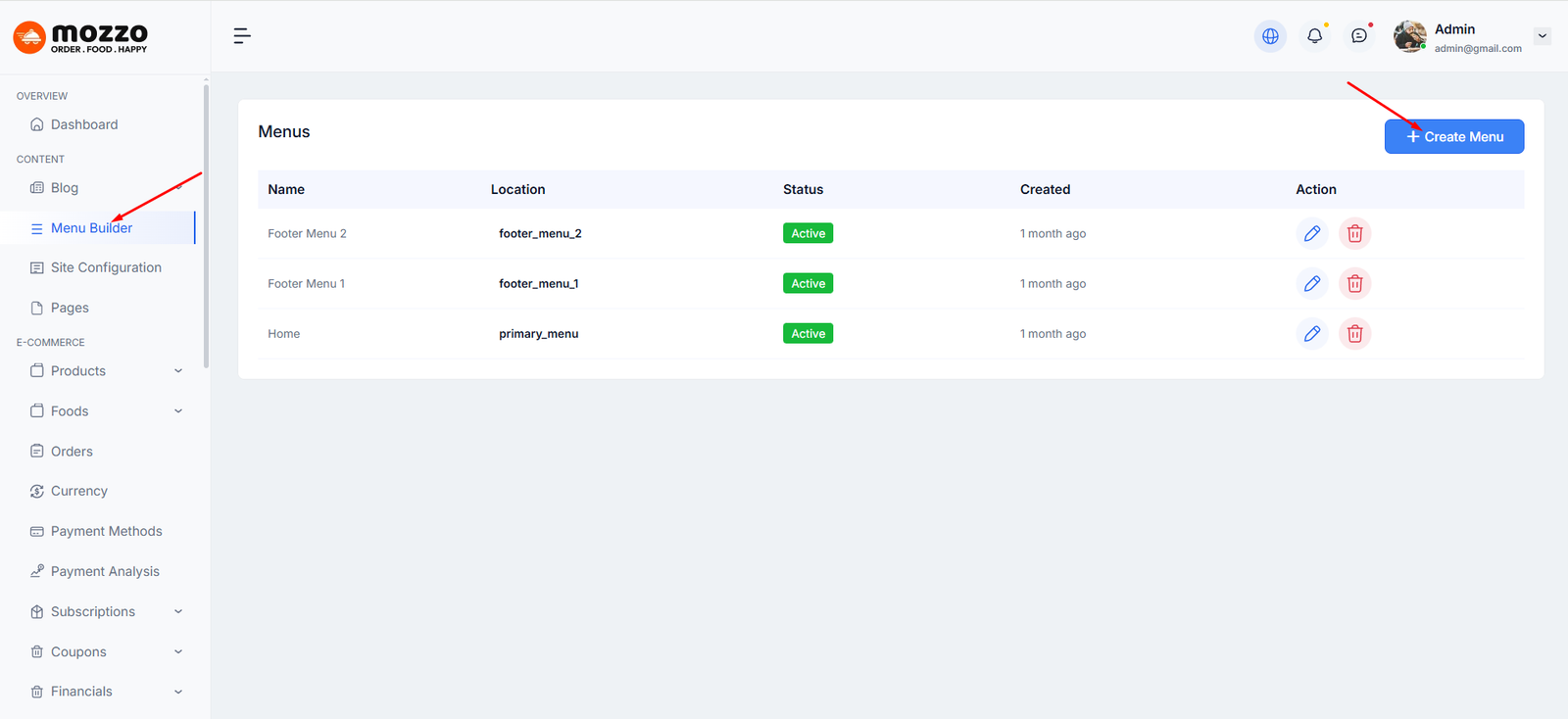This screenshot has width=1568, height=719.
Task: Click the Create Menu button
Action: point(1453,137)
